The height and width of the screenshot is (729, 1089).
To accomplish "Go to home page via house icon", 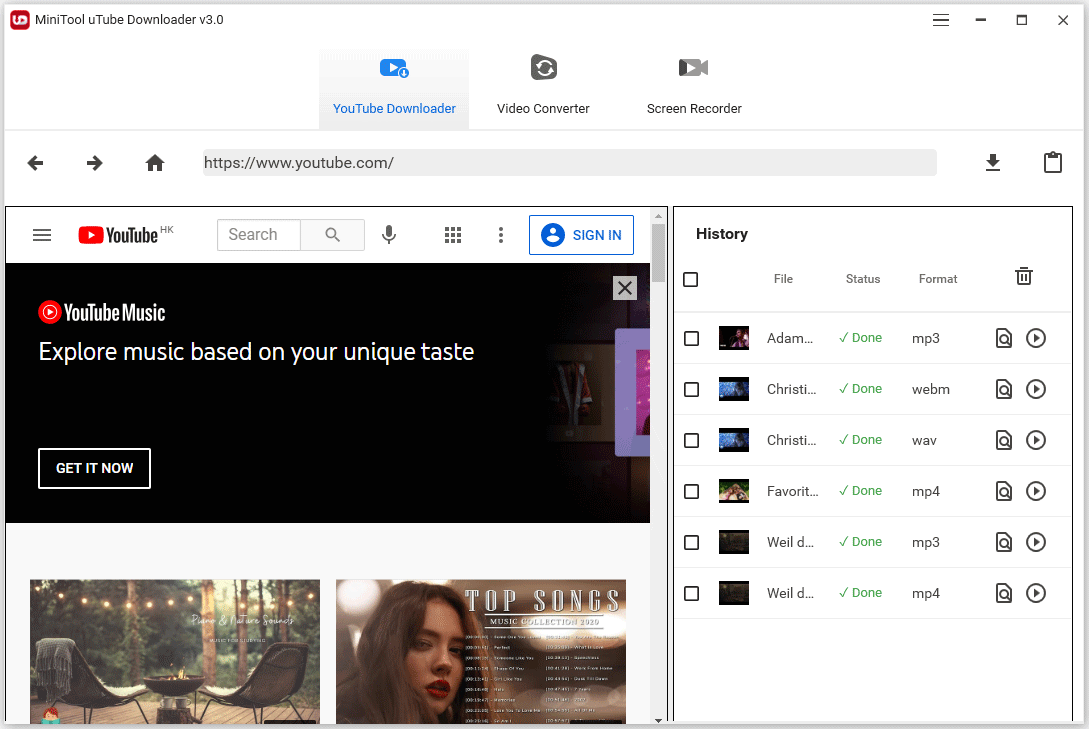I will (155, 163).
